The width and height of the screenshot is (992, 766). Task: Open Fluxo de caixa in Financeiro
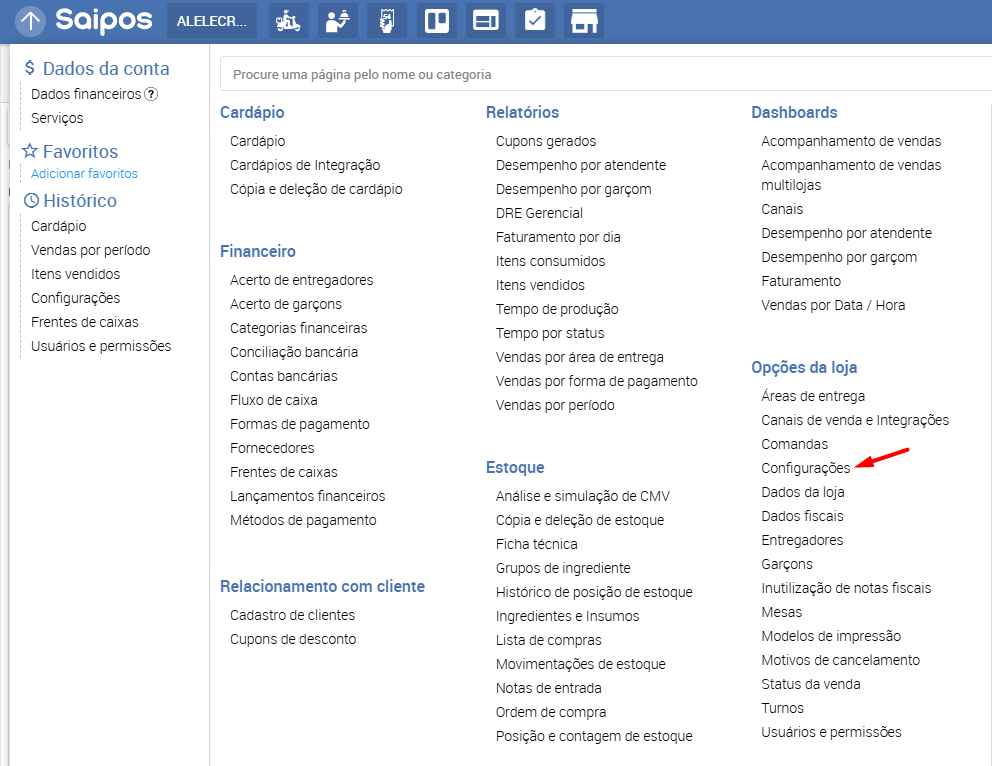273,400
